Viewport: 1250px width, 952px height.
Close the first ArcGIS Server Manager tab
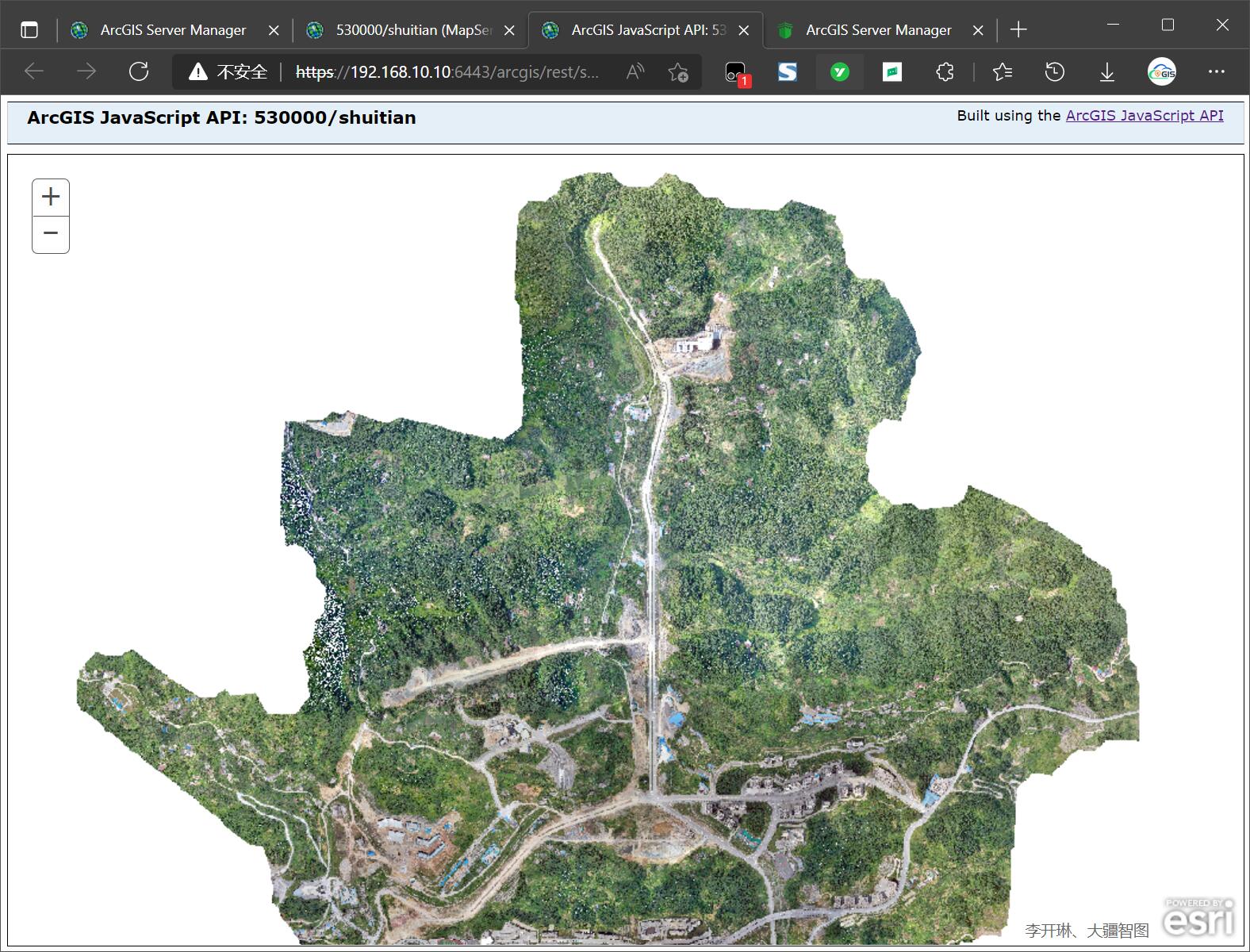[274, 30]
